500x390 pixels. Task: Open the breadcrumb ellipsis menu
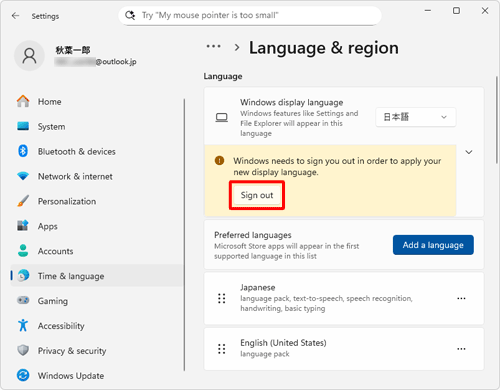click(x=213, y=46)
